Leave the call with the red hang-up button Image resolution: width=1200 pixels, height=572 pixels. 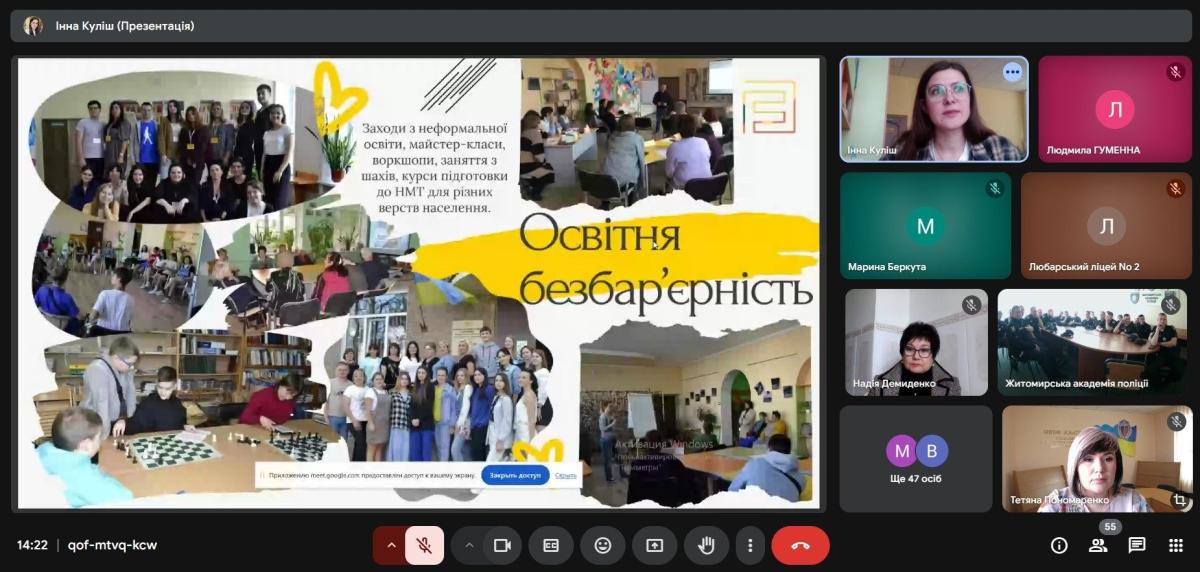[x=800, y=545]
